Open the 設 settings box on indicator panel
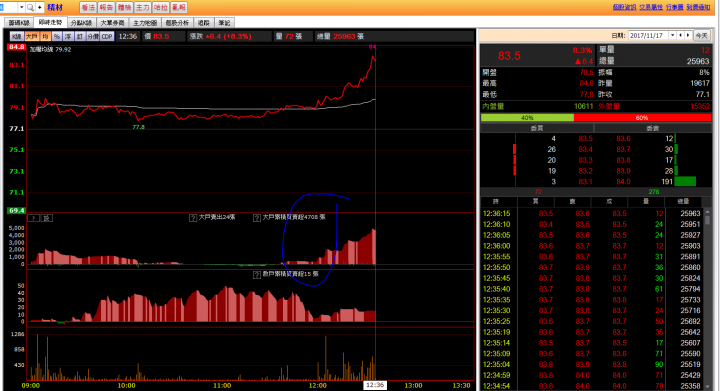 pos(47,218)
